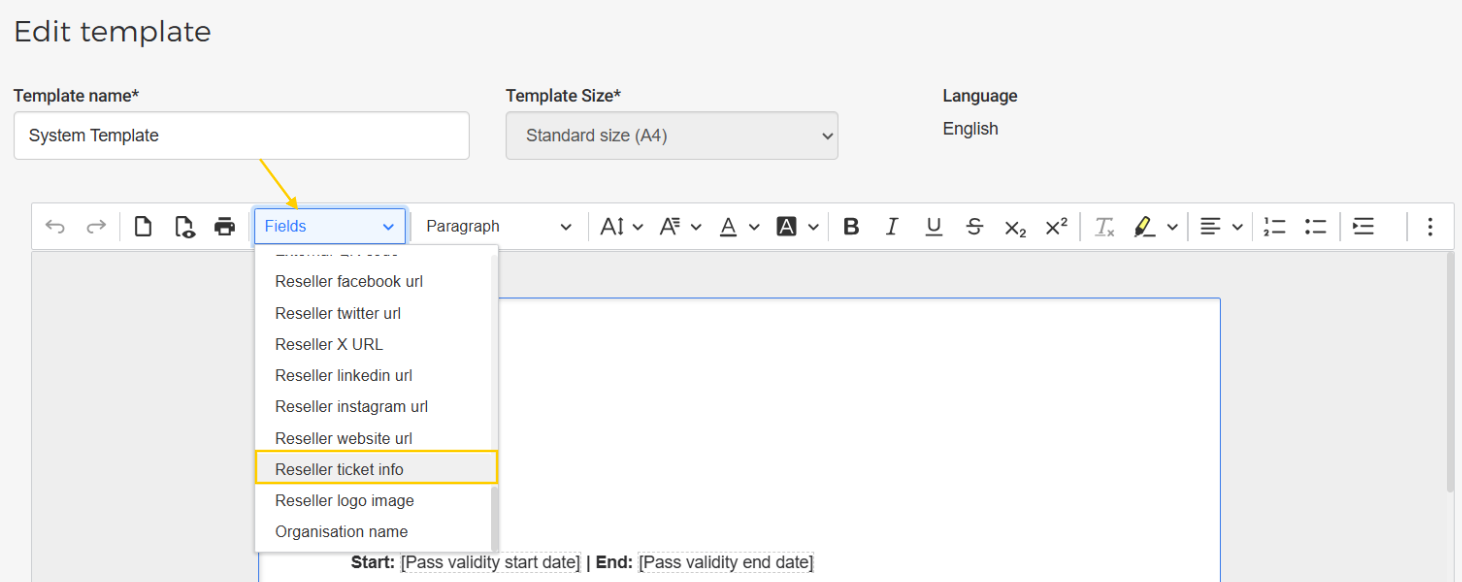Click the Template name input field
This screenshot has height=582, width=1462.
pyautogui.click(x=241, y=136)
